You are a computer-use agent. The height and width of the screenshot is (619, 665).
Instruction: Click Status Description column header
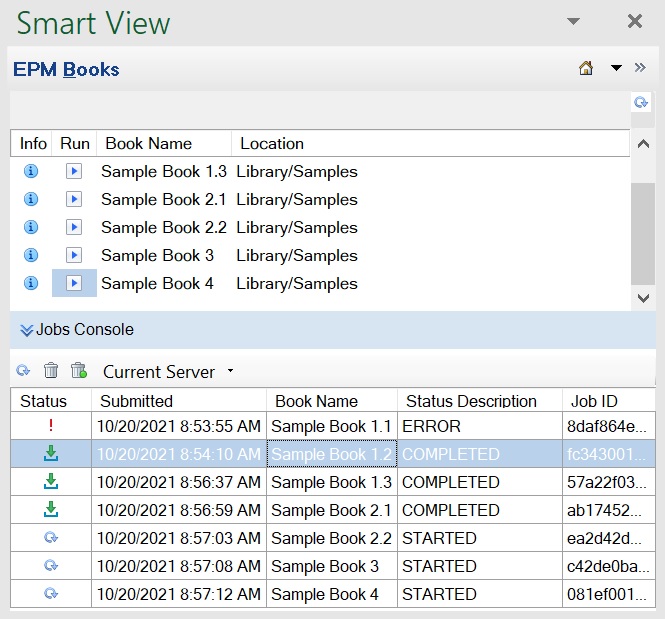point(471,401)
